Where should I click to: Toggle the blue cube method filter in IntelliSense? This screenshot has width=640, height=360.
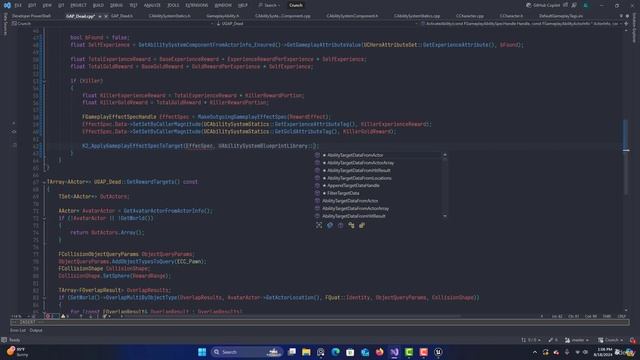click(330, 225)
